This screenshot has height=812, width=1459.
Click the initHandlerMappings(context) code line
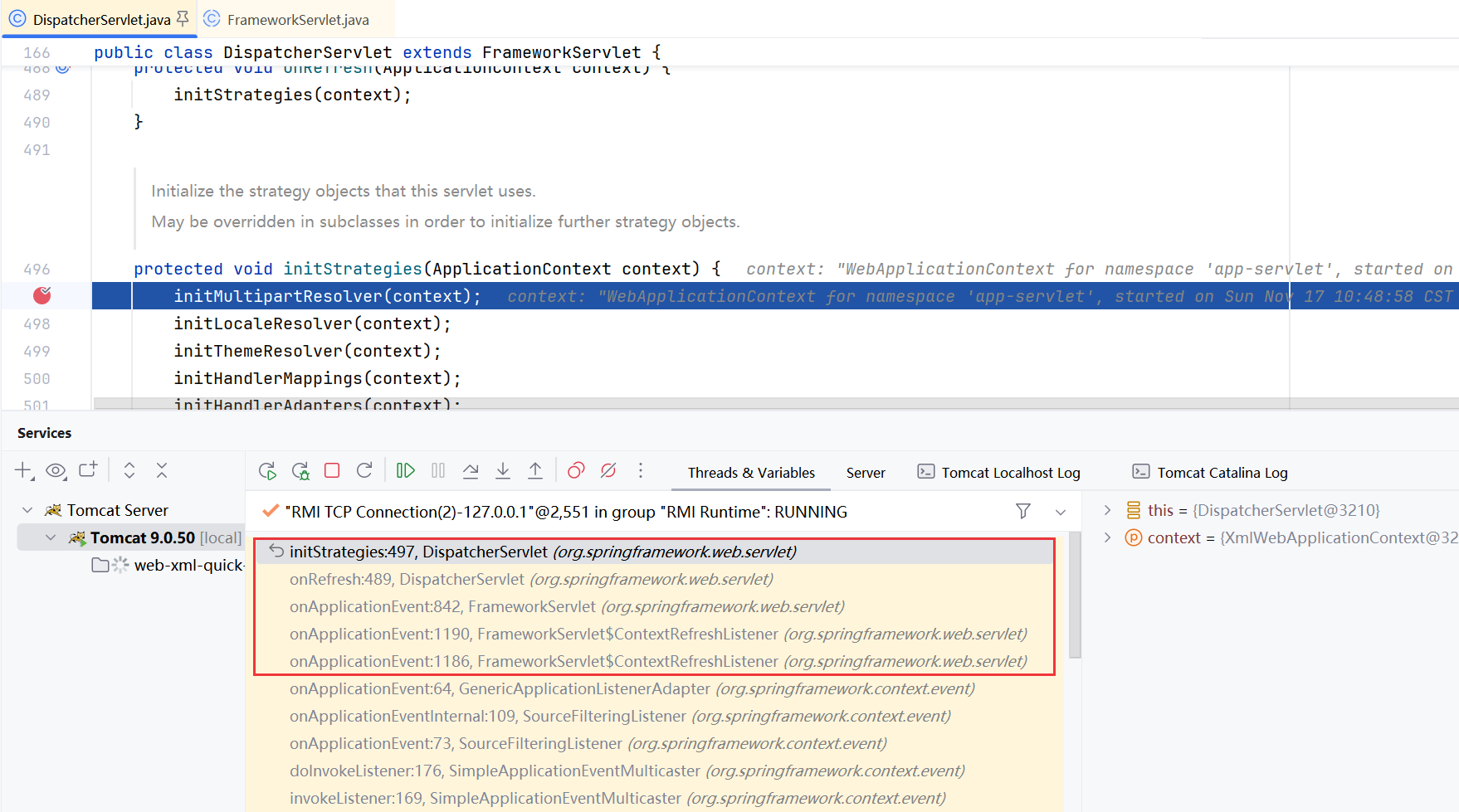317,378
